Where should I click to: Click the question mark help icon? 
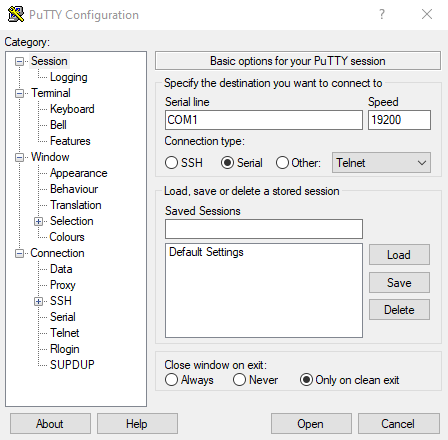(x=382, y=14)
